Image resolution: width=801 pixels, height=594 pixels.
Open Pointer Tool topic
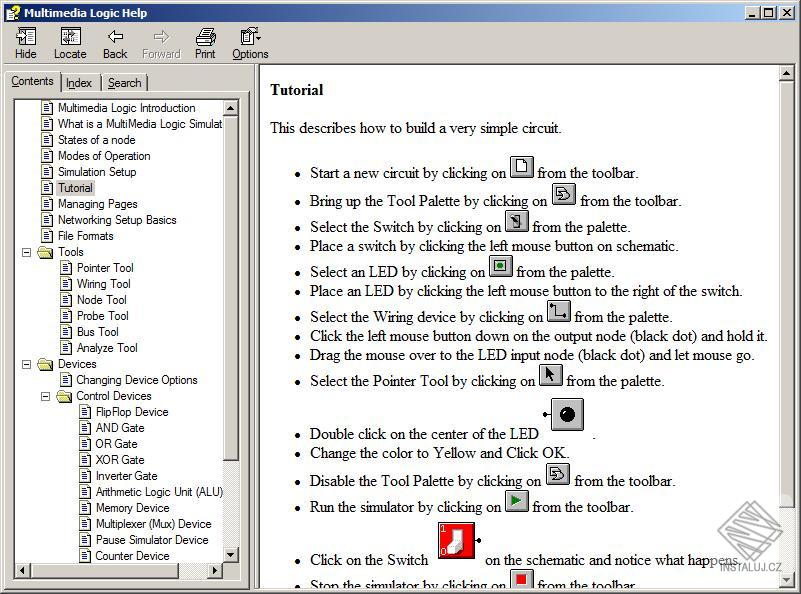(x=105, y=268)
